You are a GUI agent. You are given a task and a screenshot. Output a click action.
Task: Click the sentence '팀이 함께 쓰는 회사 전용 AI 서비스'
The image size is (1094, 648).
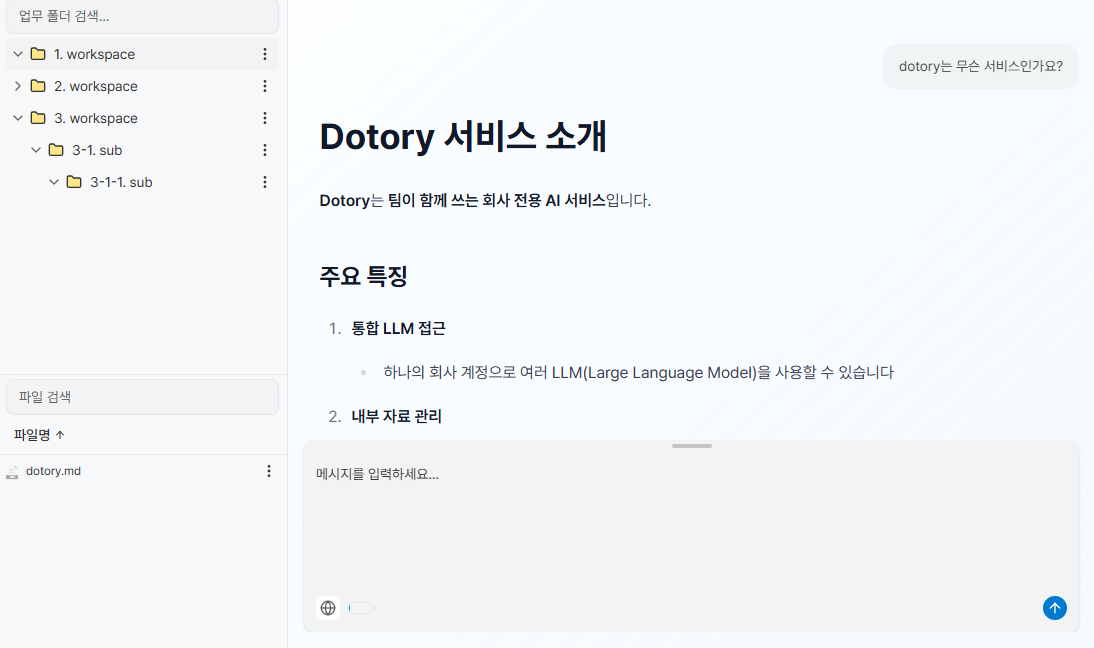(497, 201)
